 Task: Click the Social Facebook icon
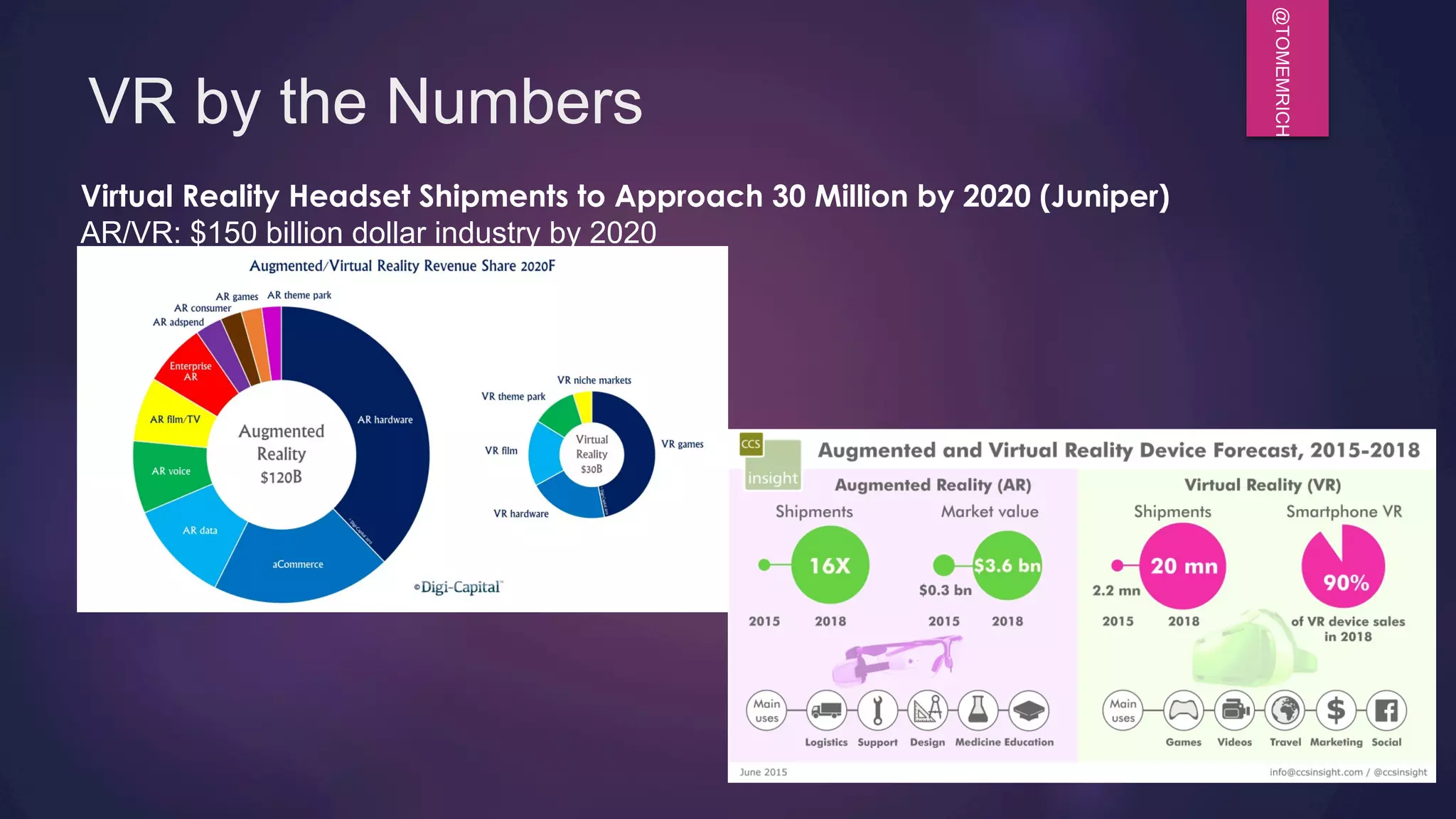[x=1386, y=710]
